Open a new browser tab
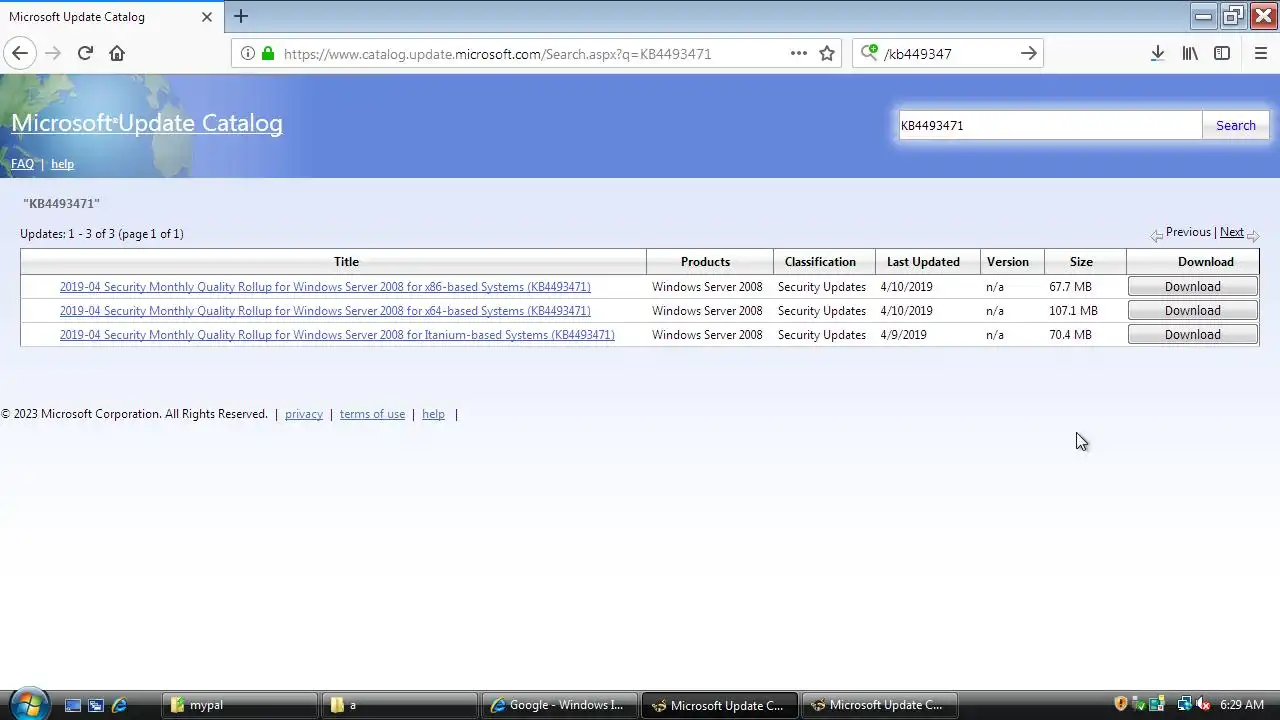The width and height of the screenshot is (1280, 720). point(241,16)
